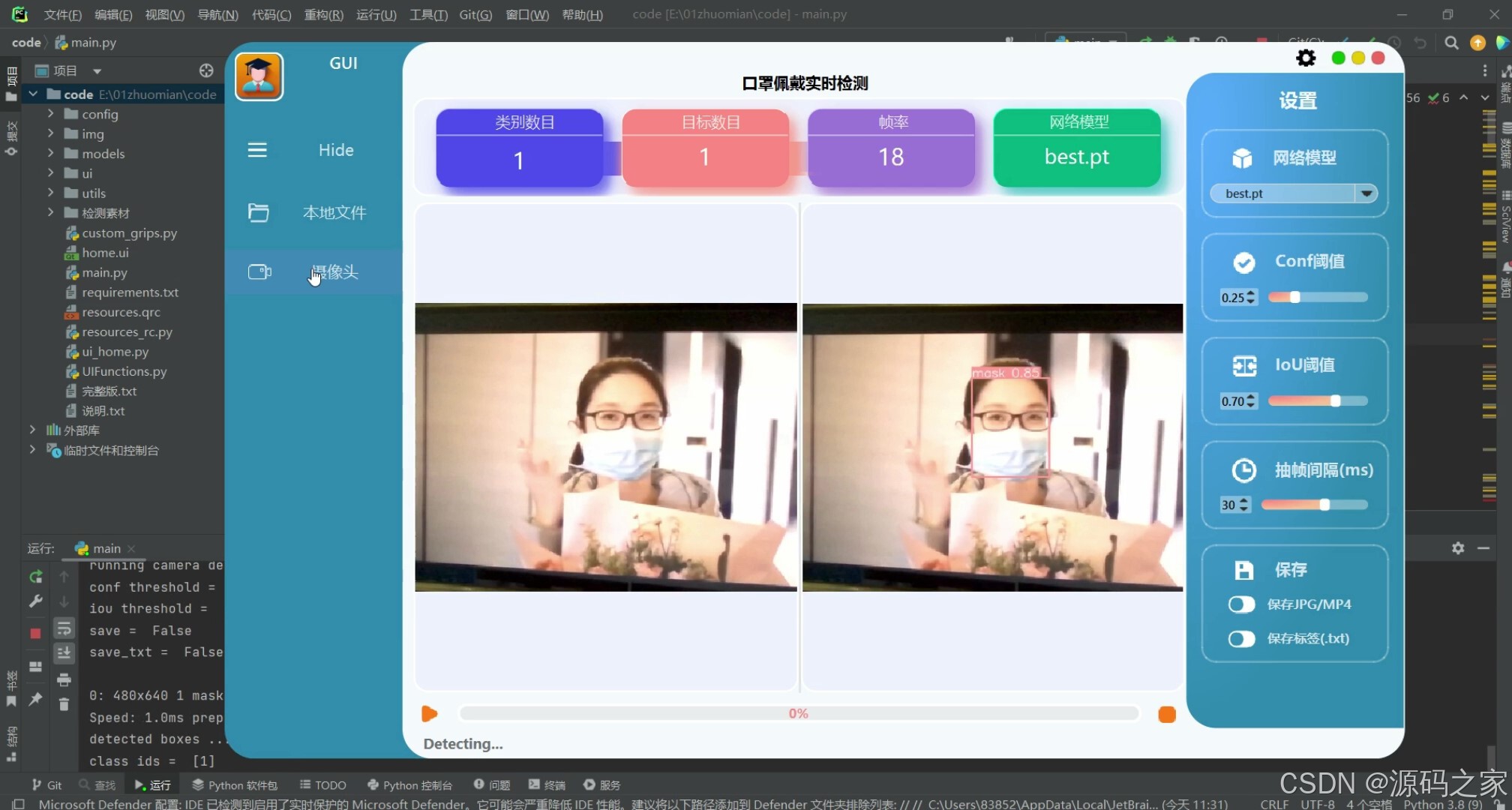This screenshot has height=810, width=1512.
Task: Click the Hide sidebar button label
Action: pyautogui.click(x=335, y=150)
